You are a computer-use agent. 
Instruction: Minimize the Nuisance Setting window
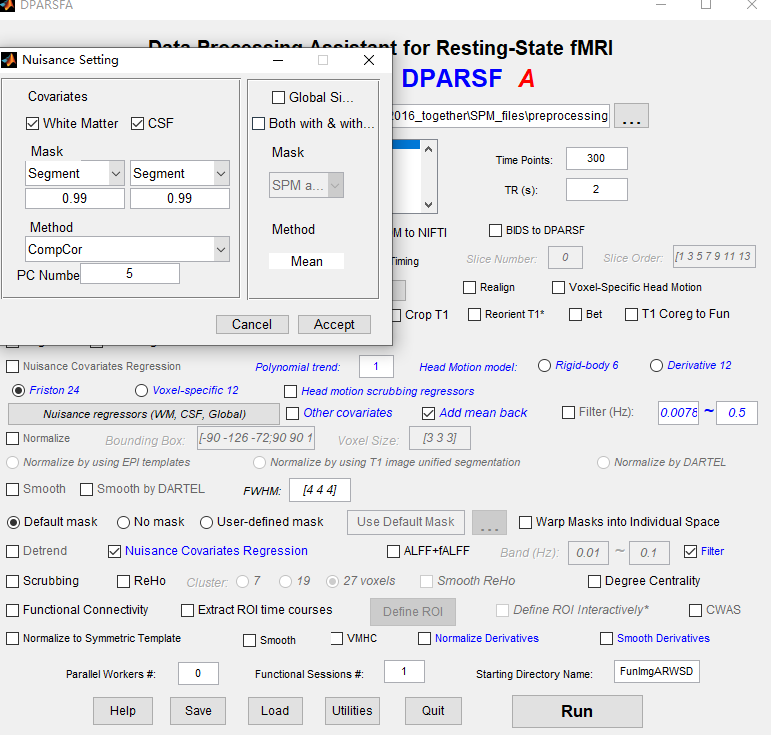(x=278, y=60)
